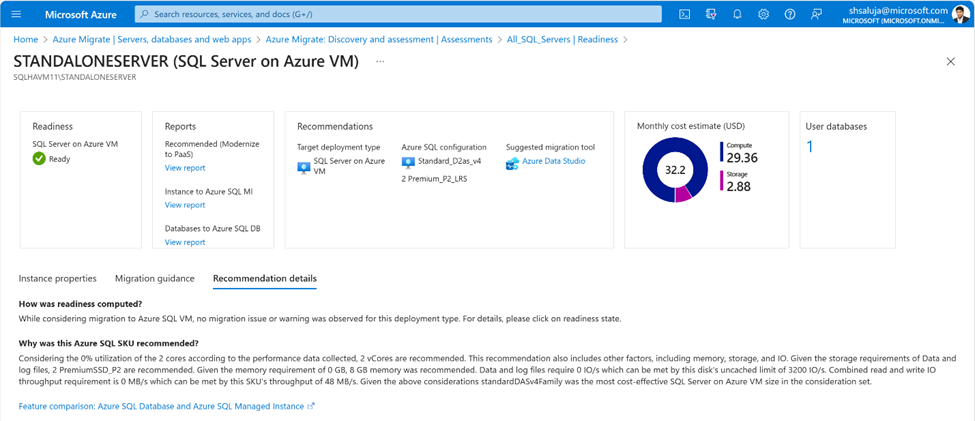The height and width of the screenshot is (421, 975).
Task: Click the 32.2 total cost in donut center
Action: (675, 170)
